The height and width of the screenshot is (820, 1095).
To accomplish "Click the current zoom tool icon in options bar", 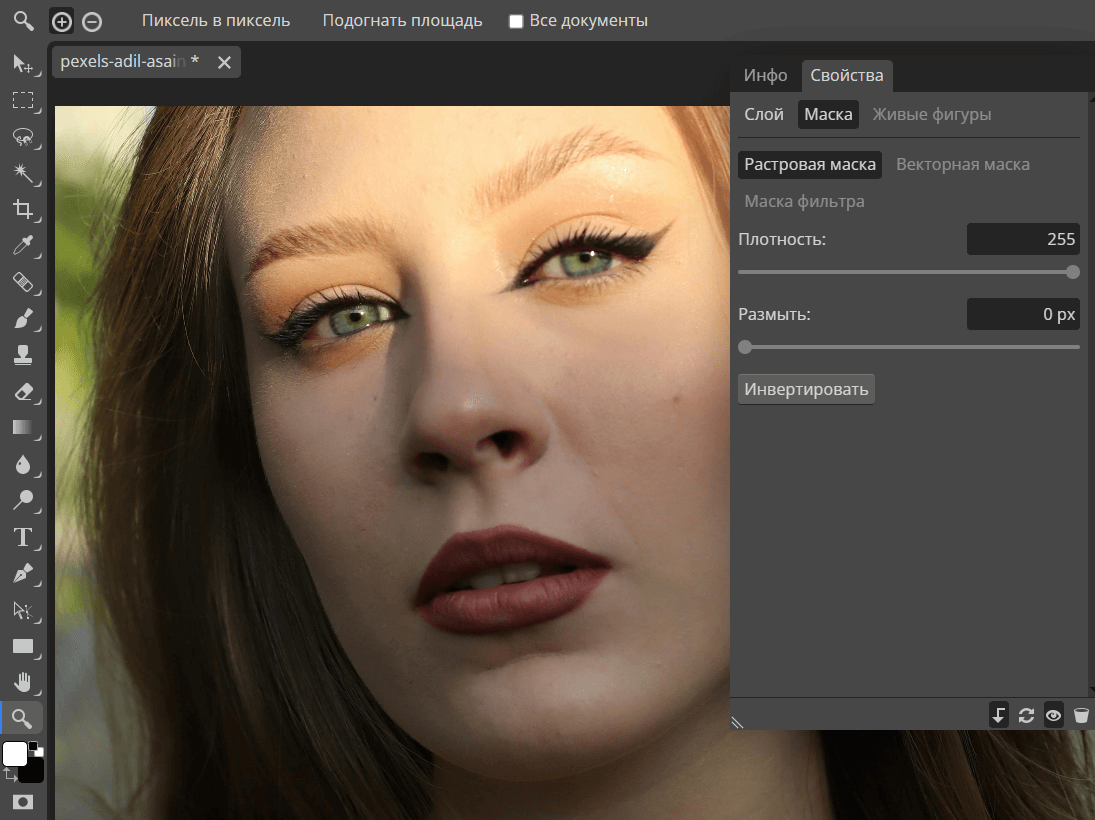I will click(23, 22).
